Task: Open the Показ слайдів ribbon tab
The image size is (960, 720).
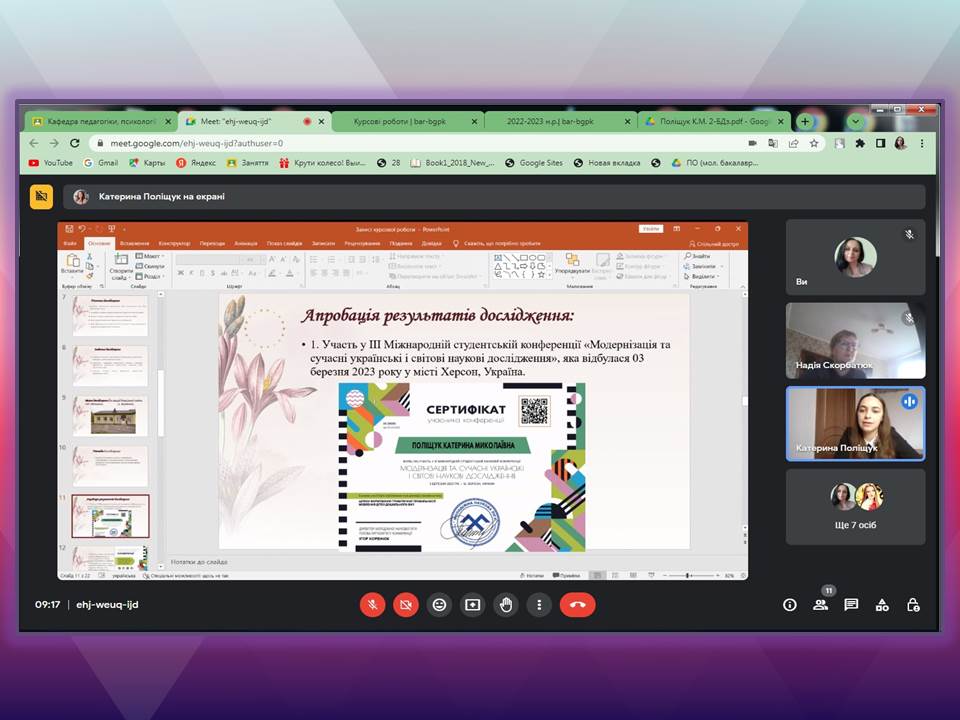Action: (285, 244)
